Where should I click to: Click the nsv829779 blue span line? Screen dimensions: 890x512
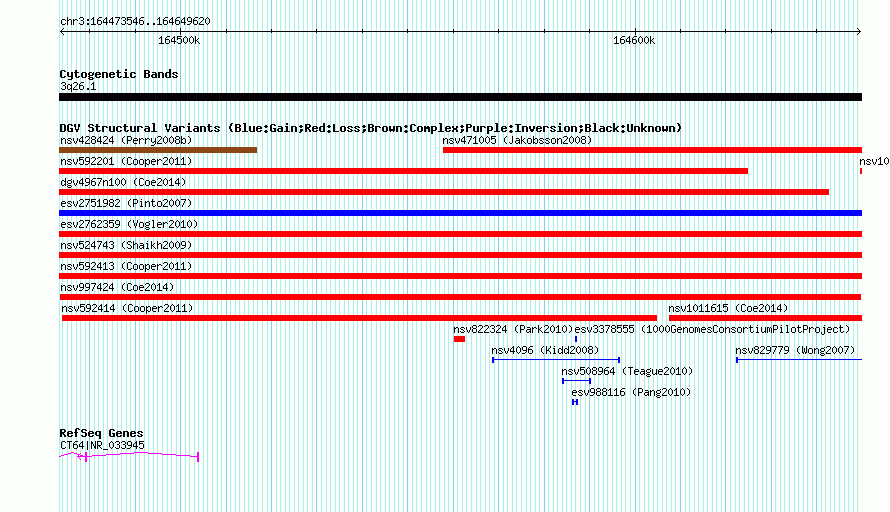[x=799, y=360]
